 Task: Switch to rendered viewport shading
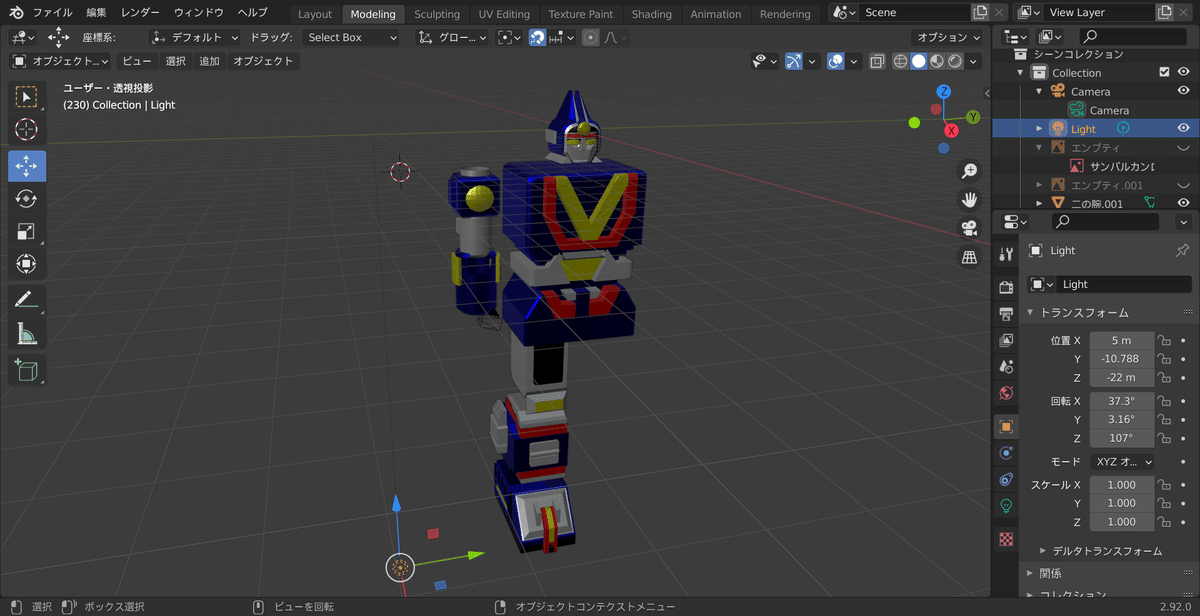955,61
